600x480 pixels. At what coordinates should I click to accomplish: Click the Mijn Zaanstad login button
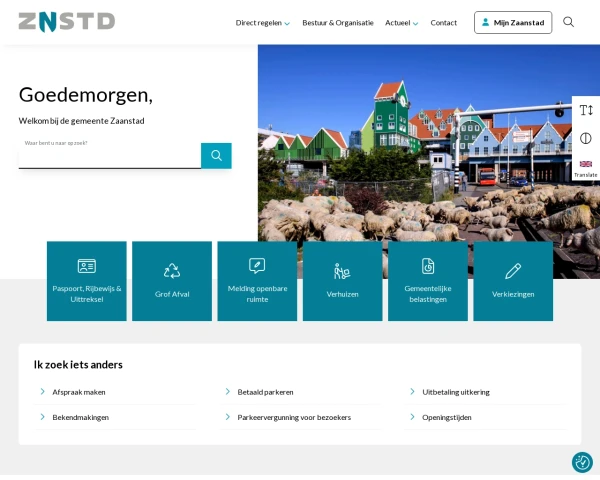point(512,23)
